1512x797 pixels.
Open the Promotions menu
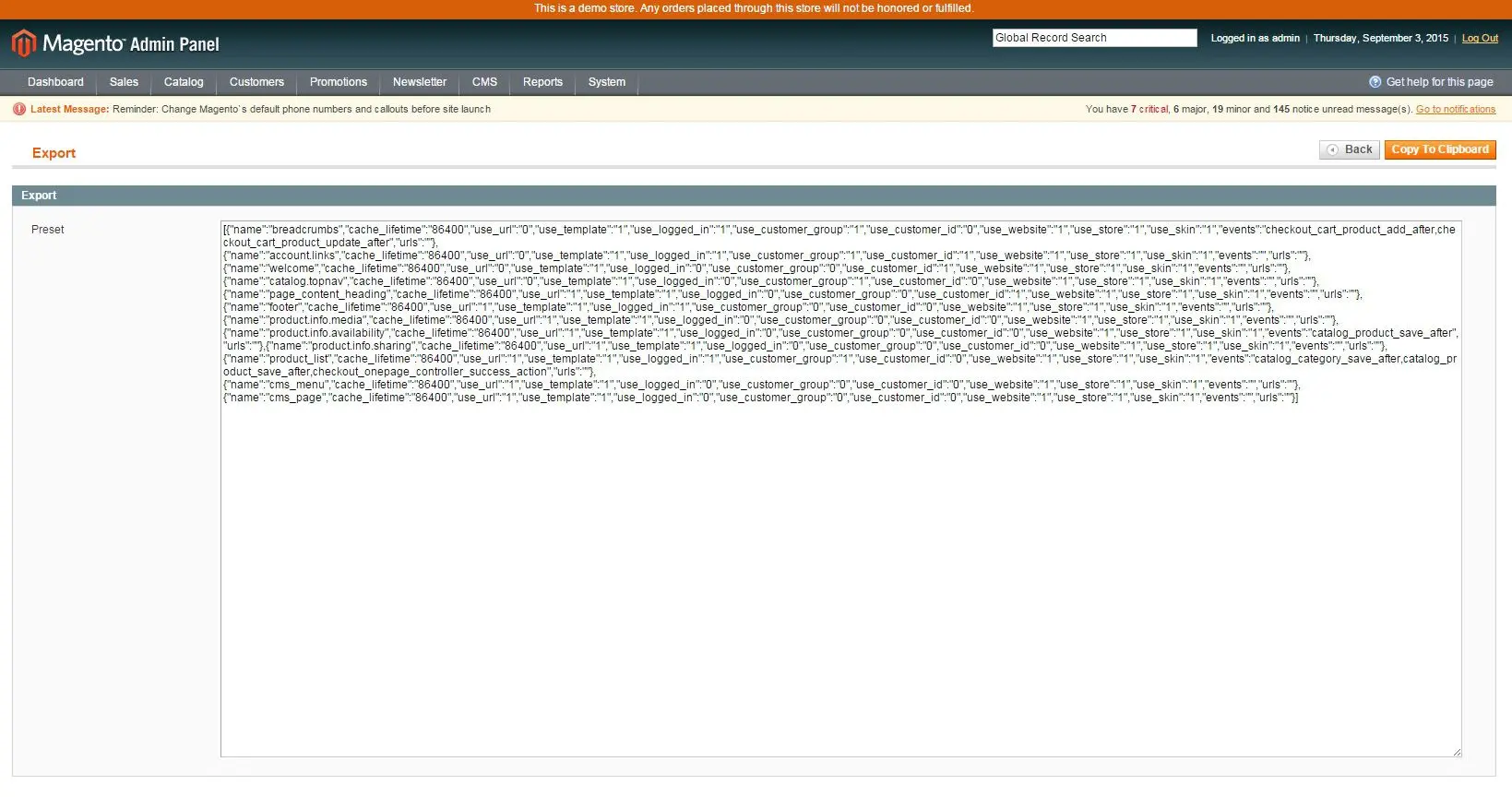[339, 82]
